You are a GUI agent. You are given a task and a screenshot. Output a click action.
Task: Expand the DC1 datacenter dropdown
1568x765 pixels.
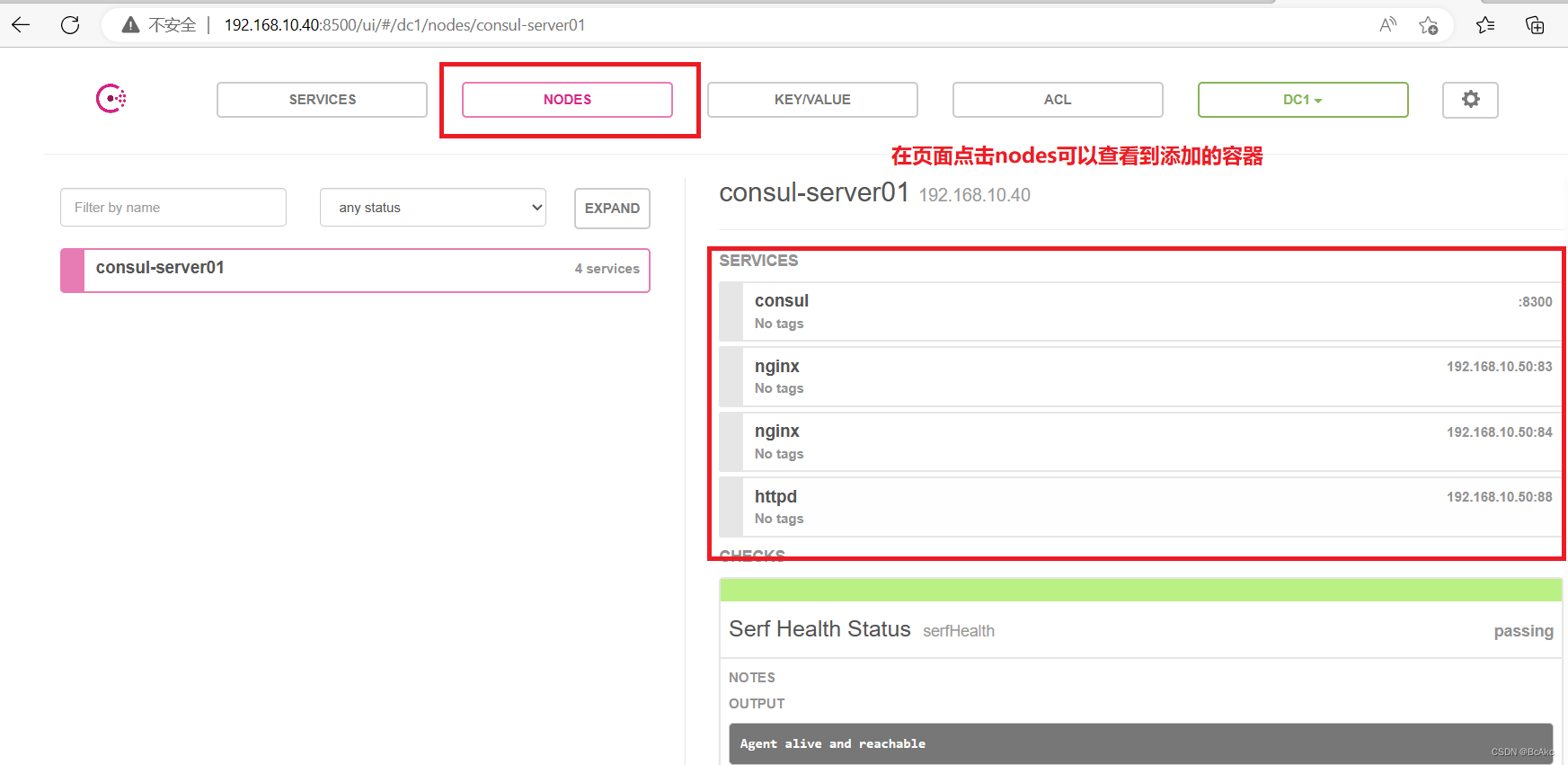point(1303,100)
